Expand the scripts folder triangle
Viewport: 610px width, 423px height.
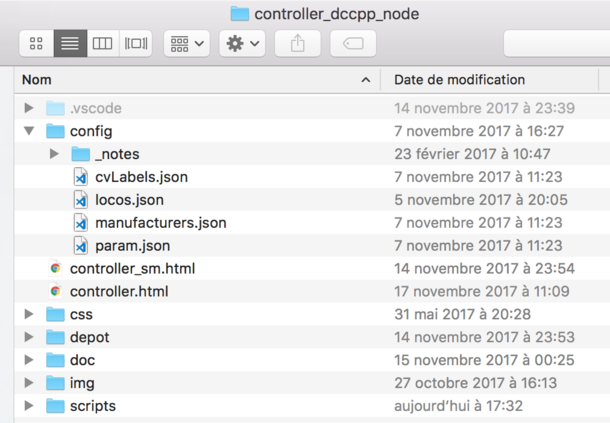pyautogui.click(x=29, y=405)
